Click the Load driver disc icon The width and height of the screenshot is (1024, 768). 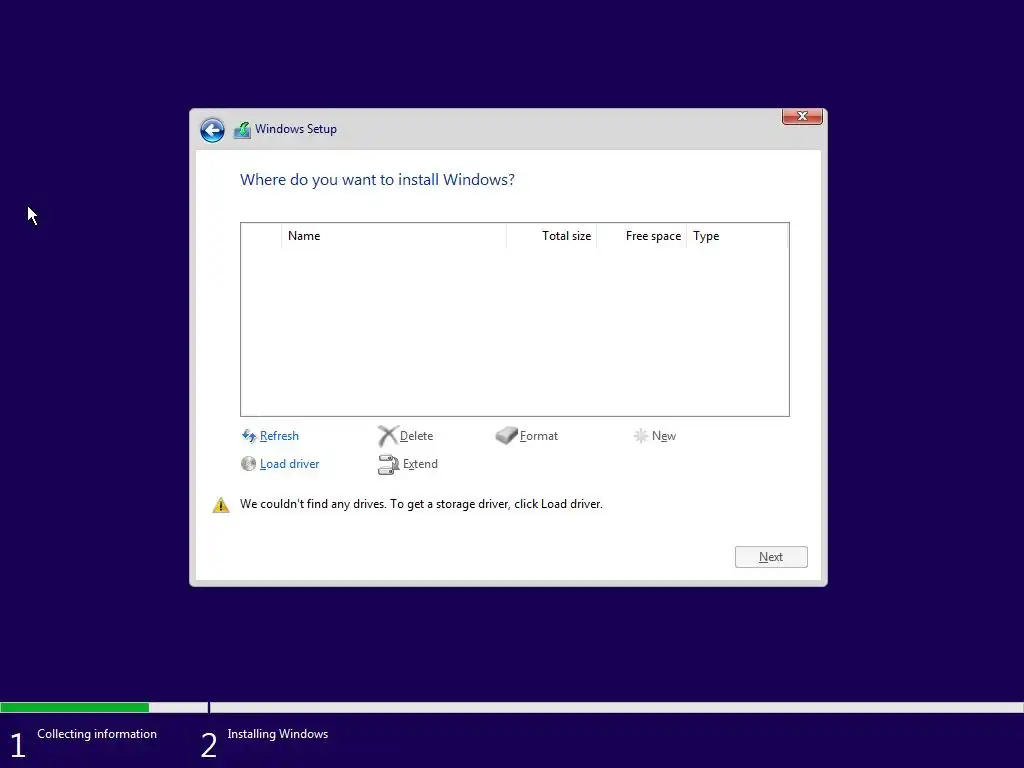click(248, 464)
